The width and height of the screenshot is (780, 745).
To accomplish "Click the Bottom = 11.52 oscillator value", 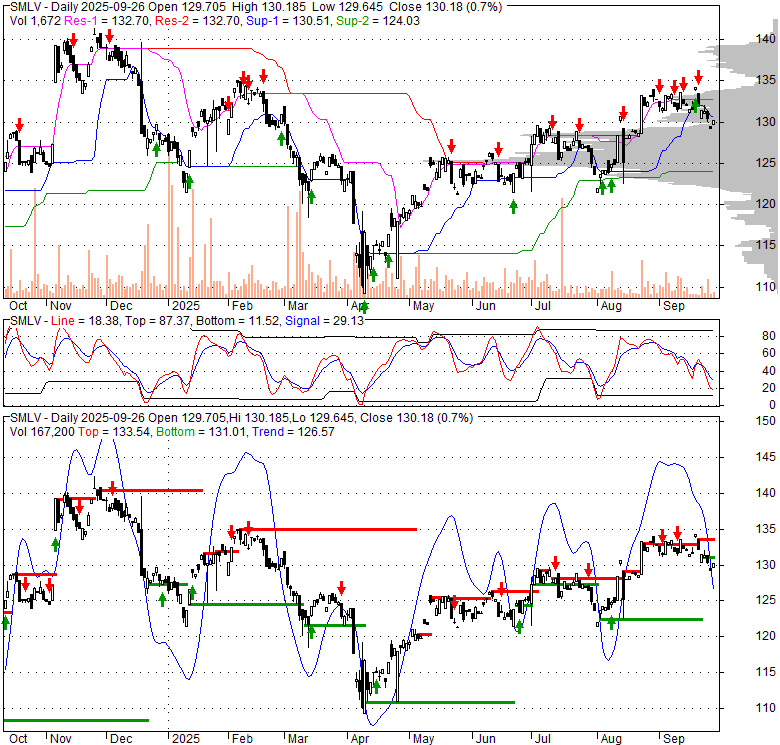I will click(238, 321).
